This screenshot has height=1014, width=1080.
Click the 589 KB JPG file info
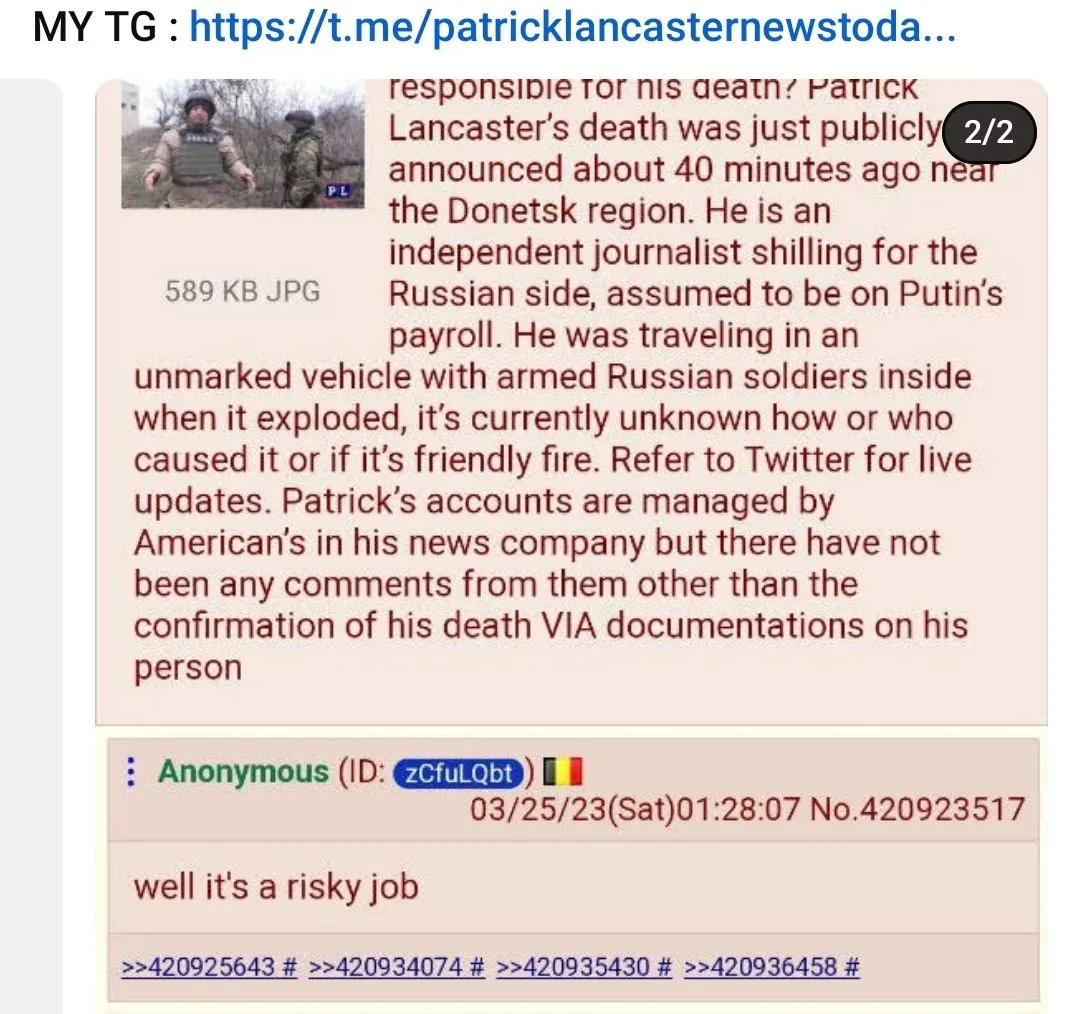(x=242, y=291)
